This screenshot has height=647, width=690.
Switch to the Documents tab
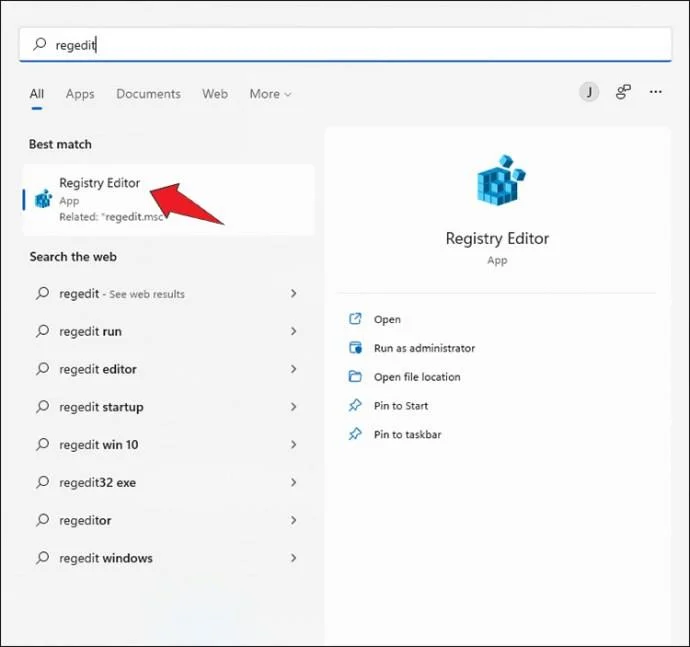pyautogui.click(x=148, y=94)
